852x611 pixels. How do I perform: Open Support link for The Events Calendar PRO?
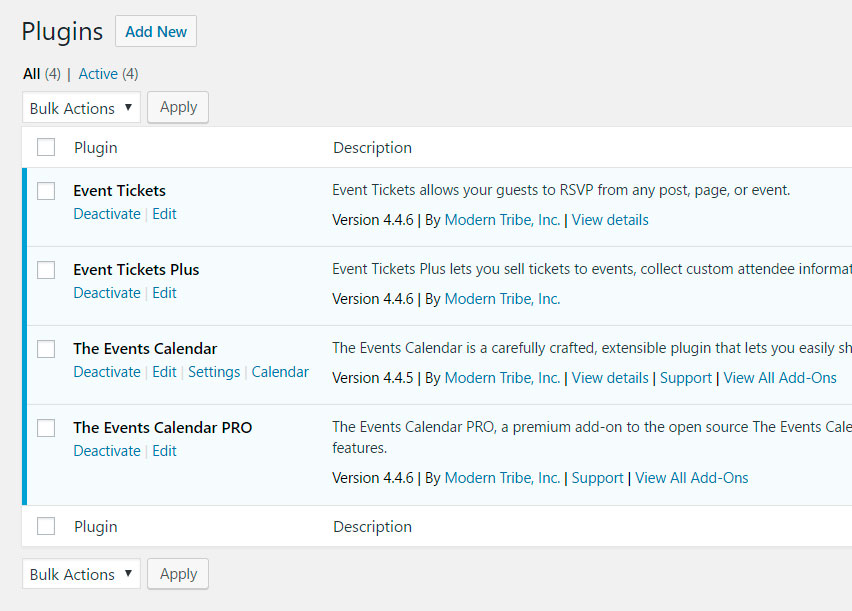[597, 478]
